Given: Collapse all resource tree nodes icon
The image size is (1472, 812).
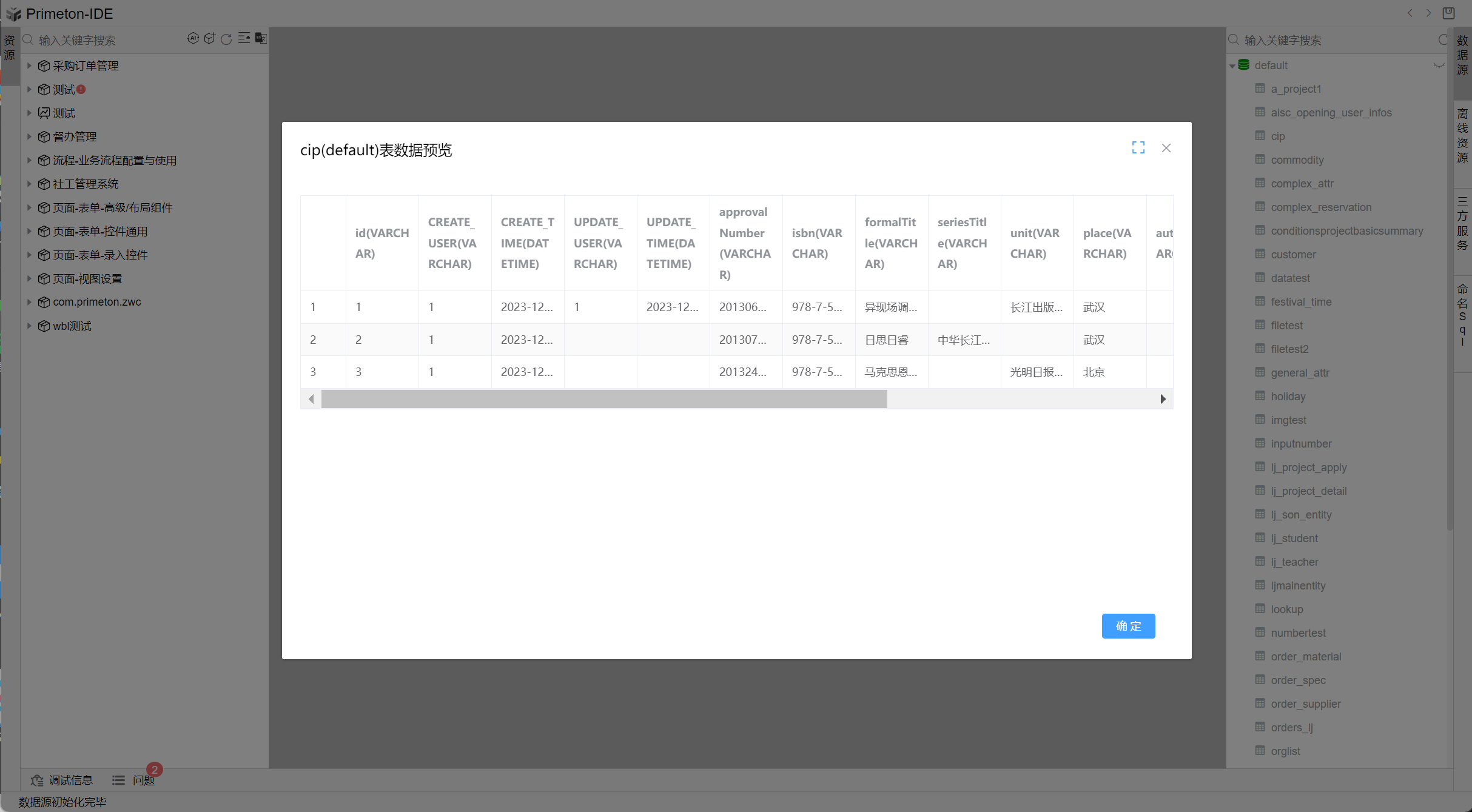Looking at the screenshot, I should pyautogui.click(x=244, y=39).
